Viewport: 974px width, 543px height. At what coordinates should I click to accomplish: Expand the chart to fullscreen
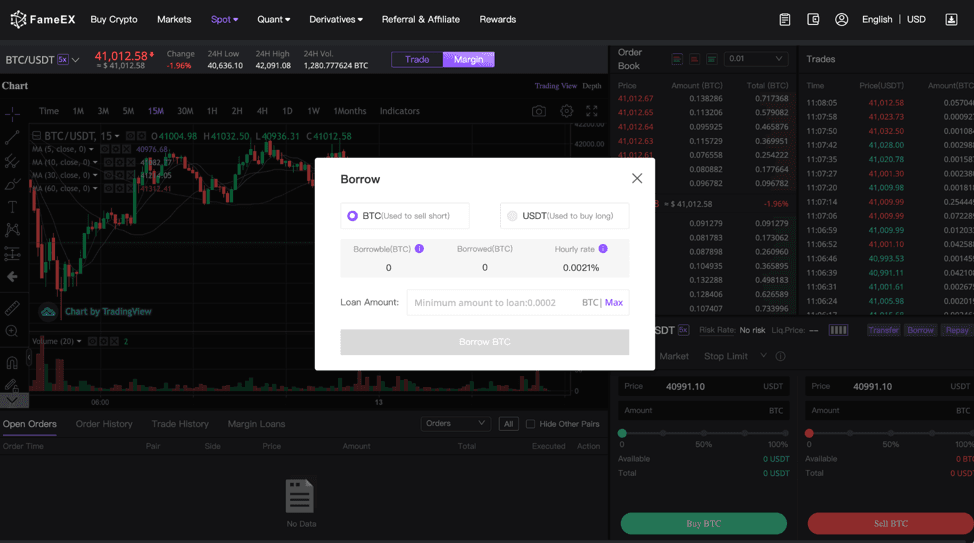click(592, 111)
